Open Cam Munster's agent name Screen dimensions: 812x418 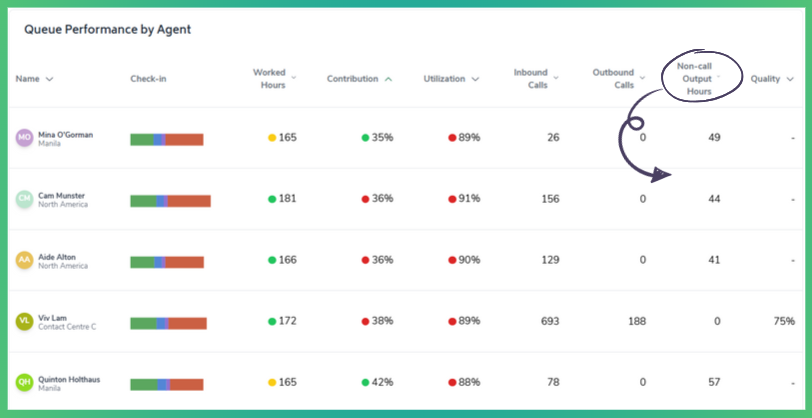tap(61, 196)
